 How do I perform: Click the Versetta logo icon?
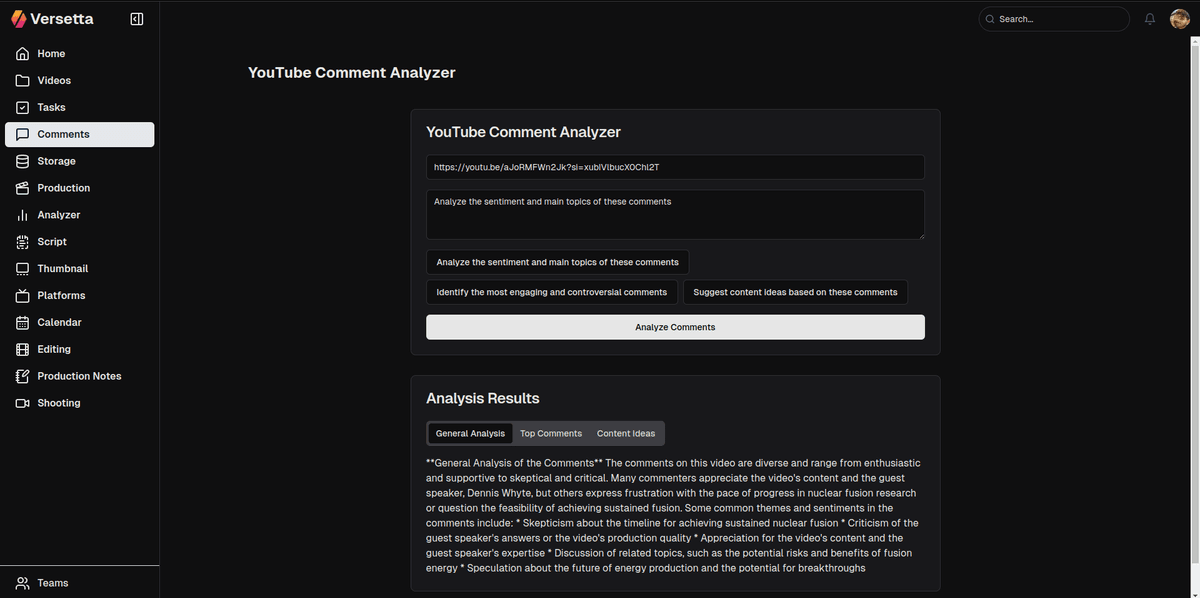point(18,19)
